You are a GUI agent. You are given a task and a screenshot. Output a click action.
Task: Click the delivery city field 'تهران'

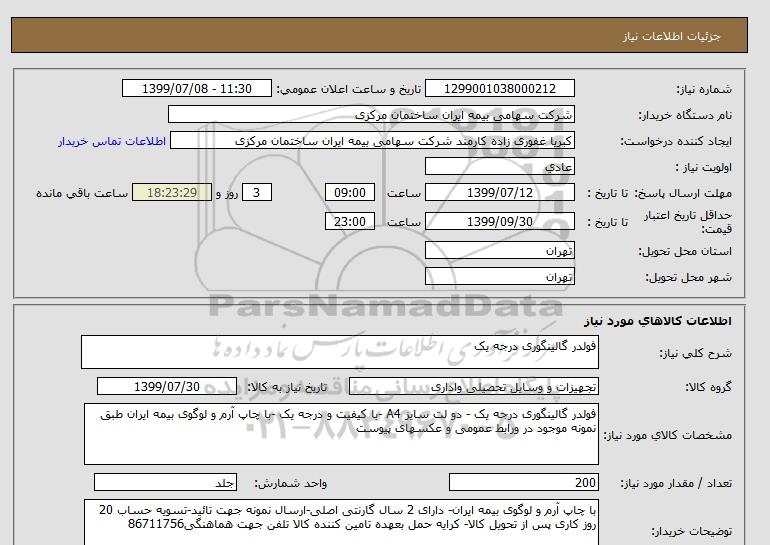click(499, 276)
